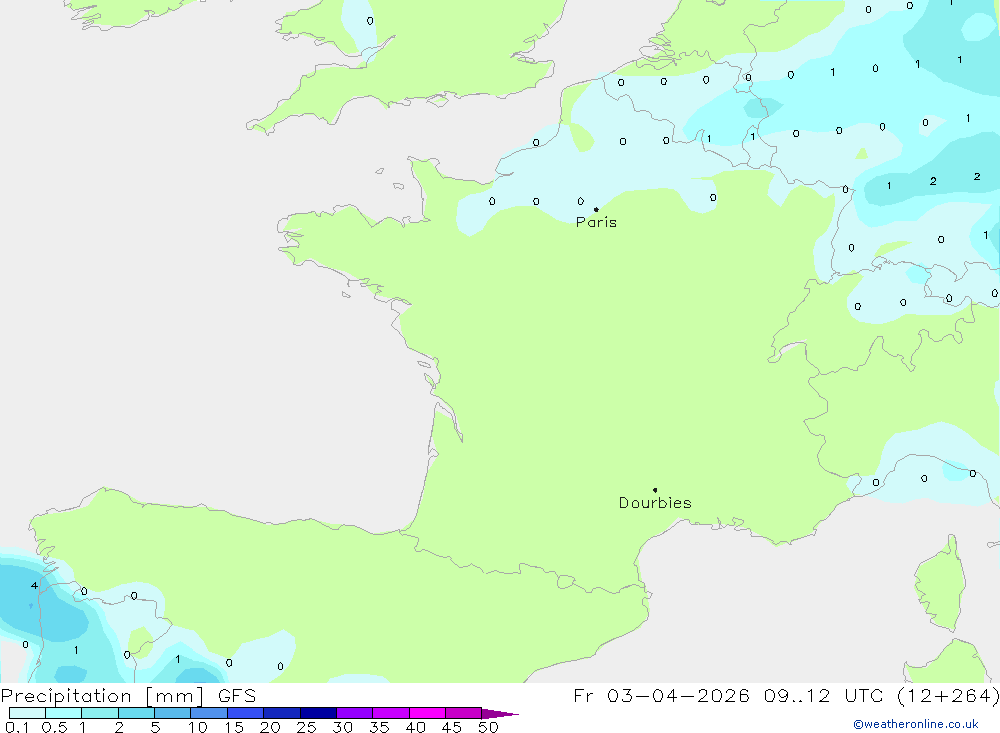This screenshot has height=733, width=1000.
Task: Click the '(12+264)' forecast offset text
Action: coord(948,695)
